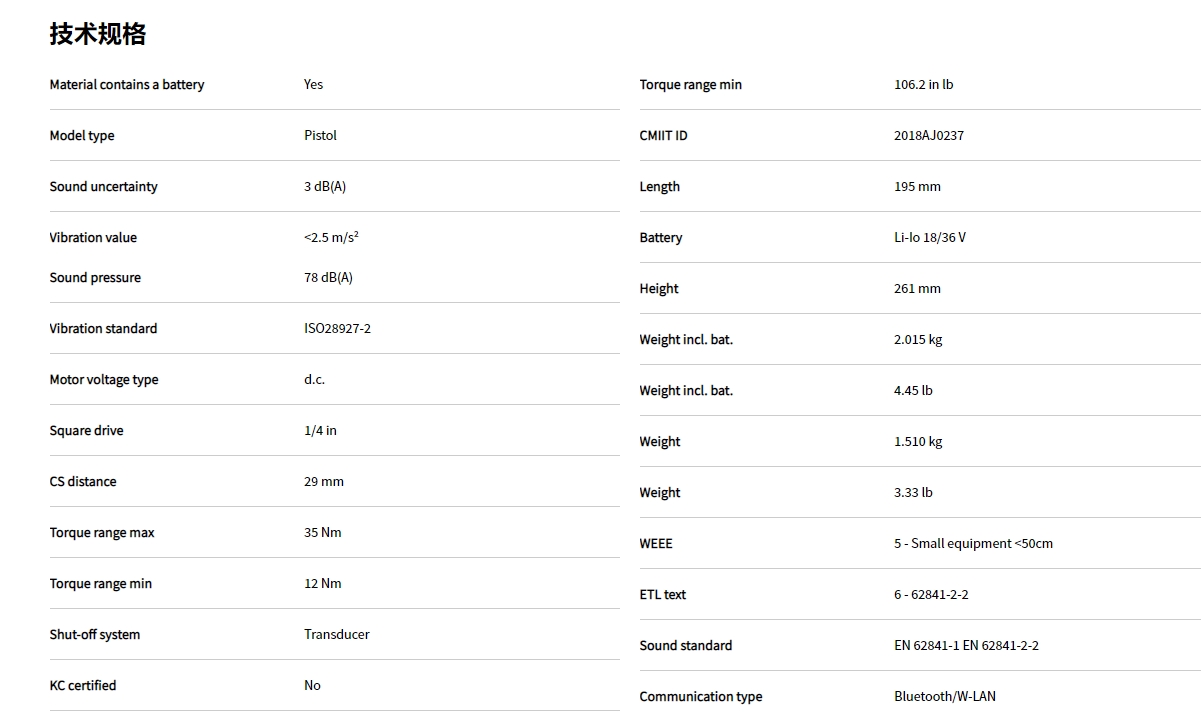Click the "KC certified" label
The width and height of the screenshot is (1201, 719).
point(83,686)
